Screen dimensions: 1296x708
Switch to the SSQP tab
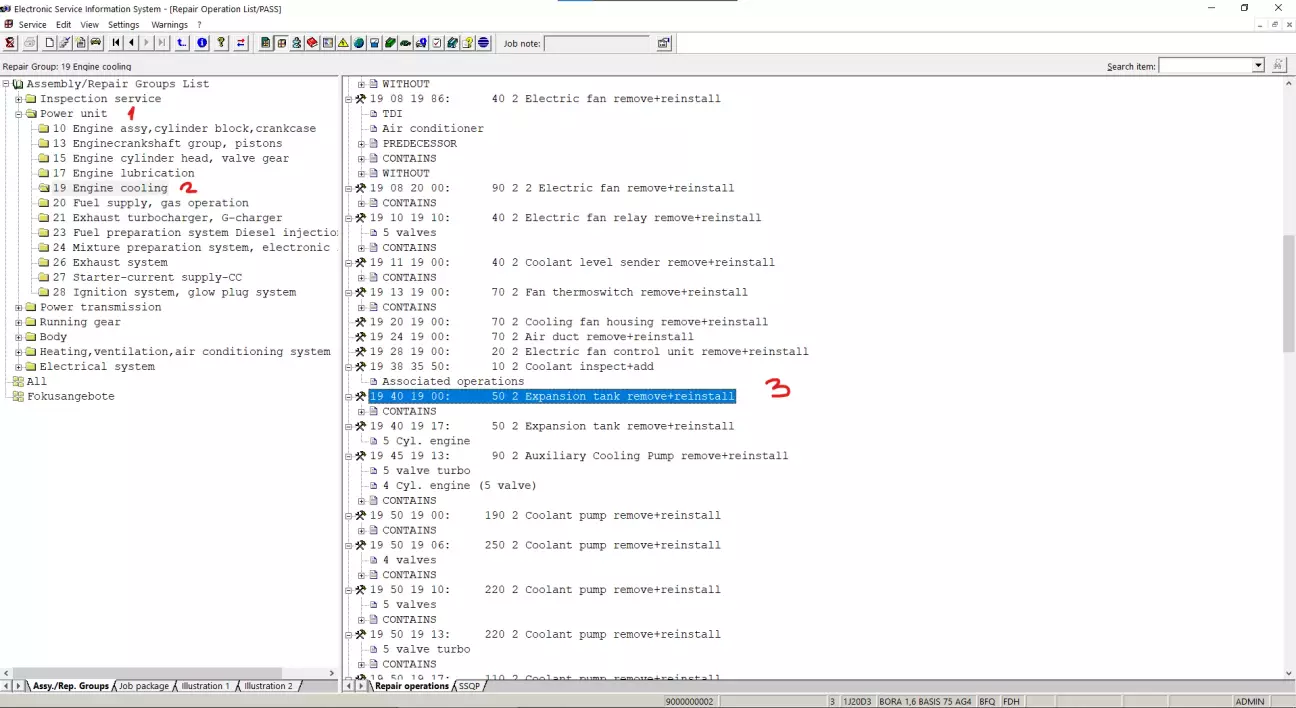[x=469, y=686]
